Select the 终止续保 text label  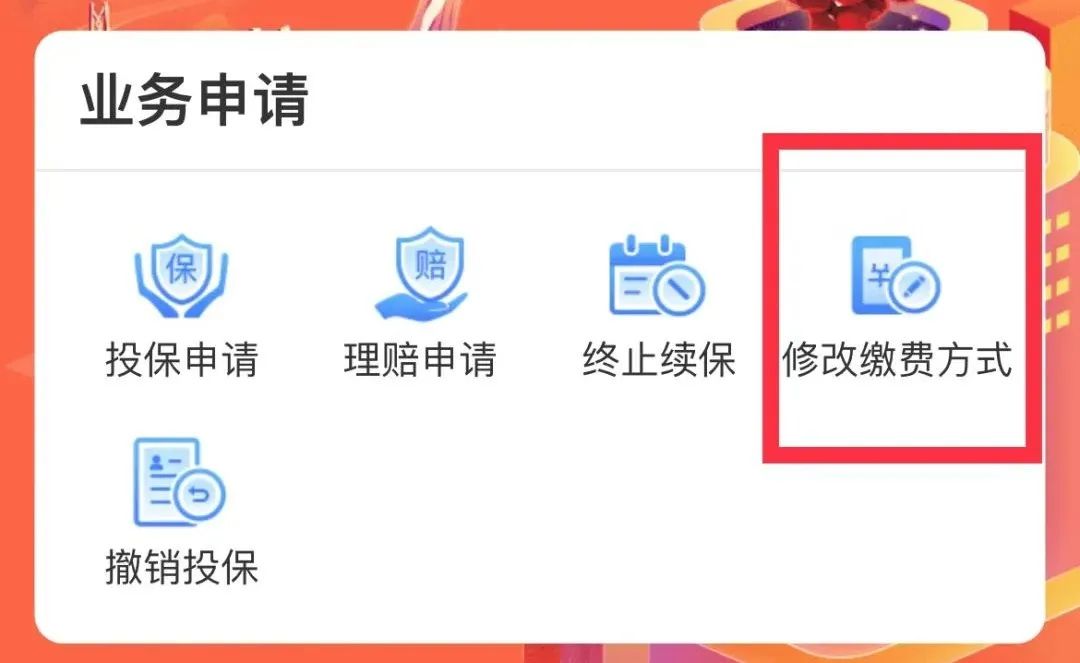pos(659,359)
